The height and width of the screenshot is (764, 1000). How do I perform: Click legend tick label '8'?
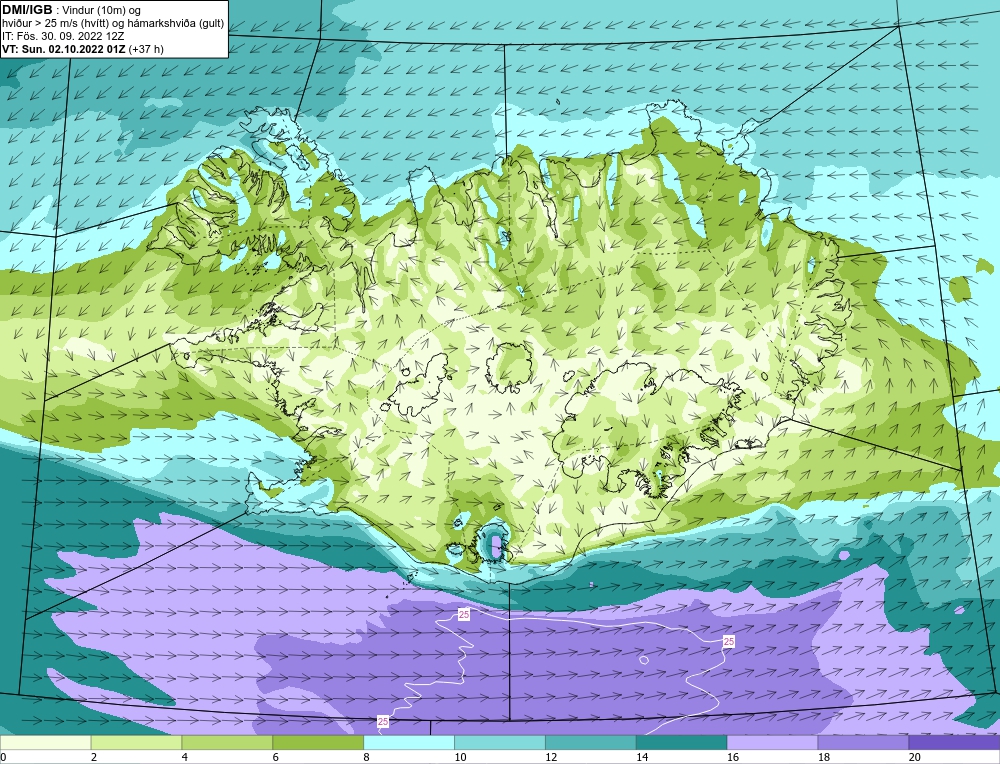366,757
